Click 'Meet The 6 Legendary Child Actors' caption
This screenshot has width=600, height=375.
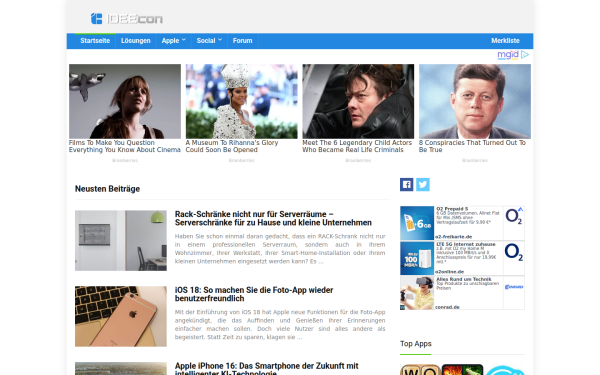point(357,146)
